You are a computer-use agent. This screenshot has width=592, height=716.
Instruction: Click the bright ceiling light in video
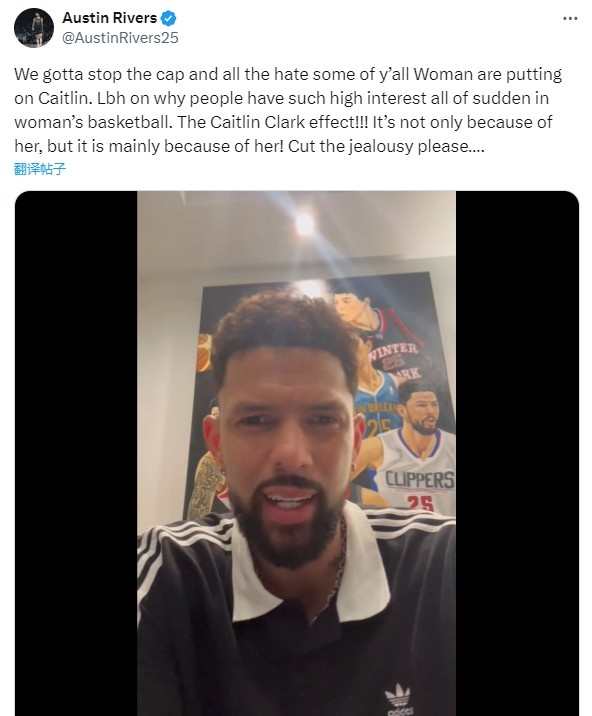tap(305, 224)
